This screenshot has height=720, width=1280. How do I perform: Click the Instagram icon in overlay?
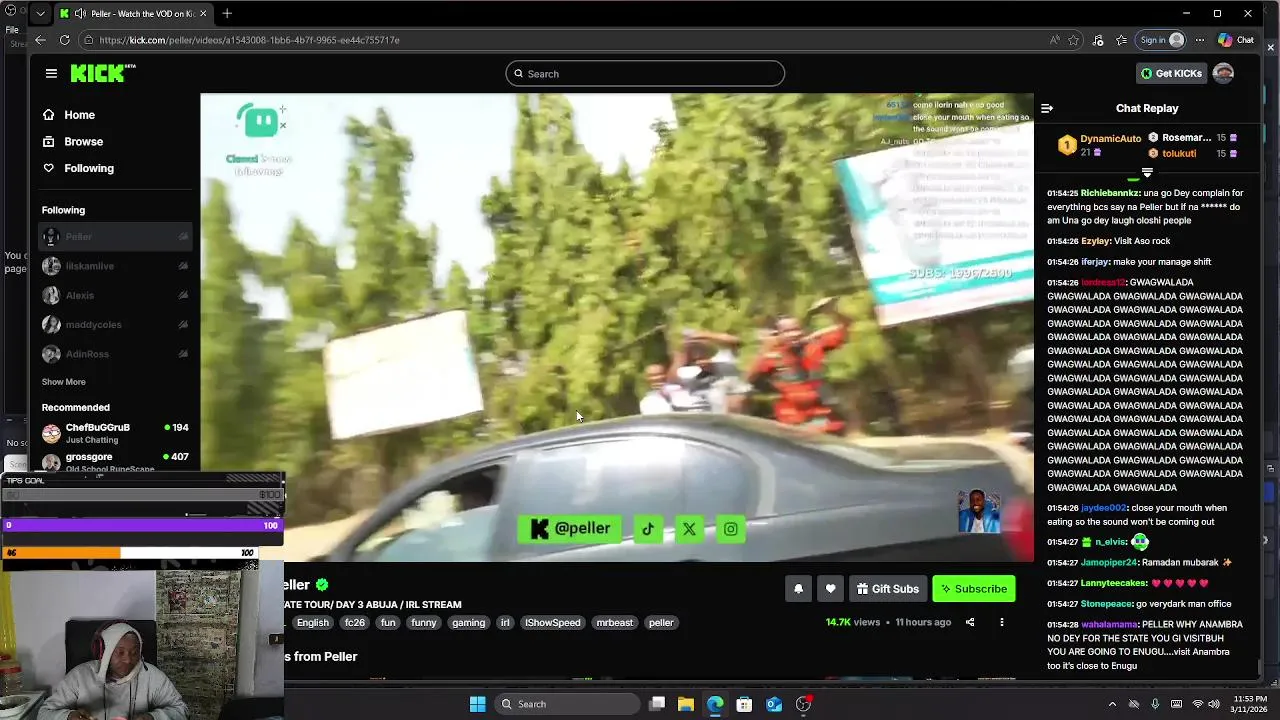click(x=731, y=530)
